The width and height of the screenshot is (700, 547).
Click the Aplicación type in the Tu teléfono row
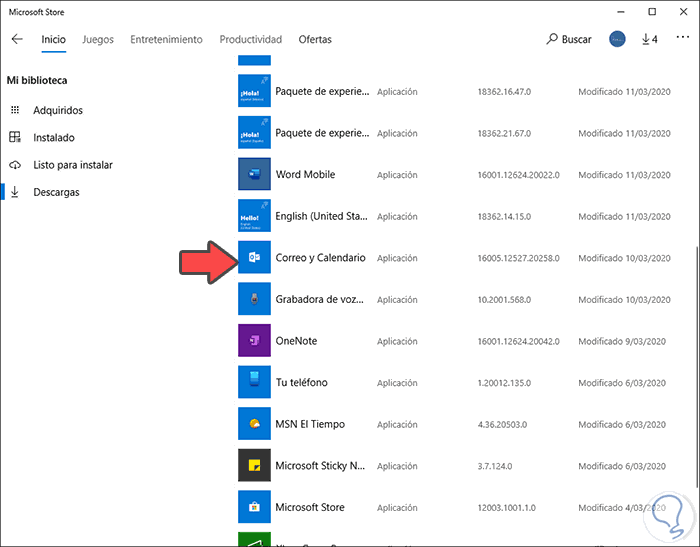click(x=397, y=383)
